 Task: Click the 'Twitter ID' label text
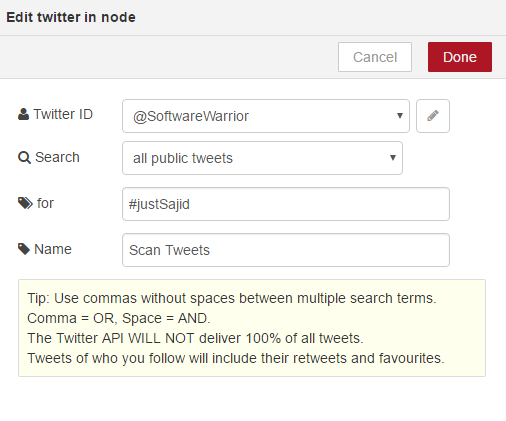(x=63, y=114)
